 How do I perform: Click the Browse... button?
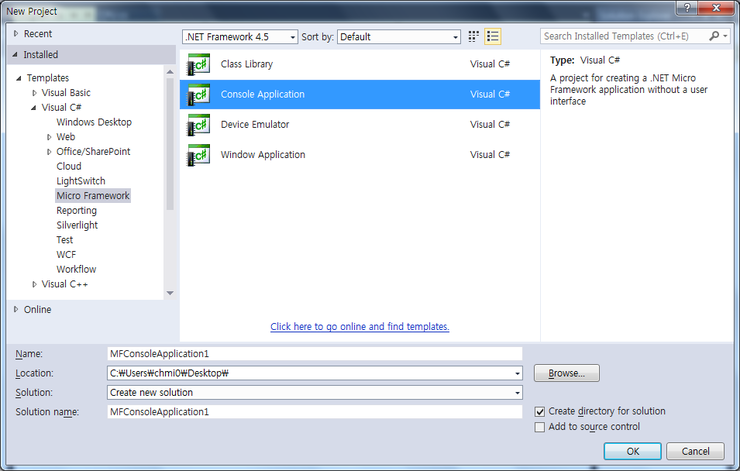coord(566,373)
